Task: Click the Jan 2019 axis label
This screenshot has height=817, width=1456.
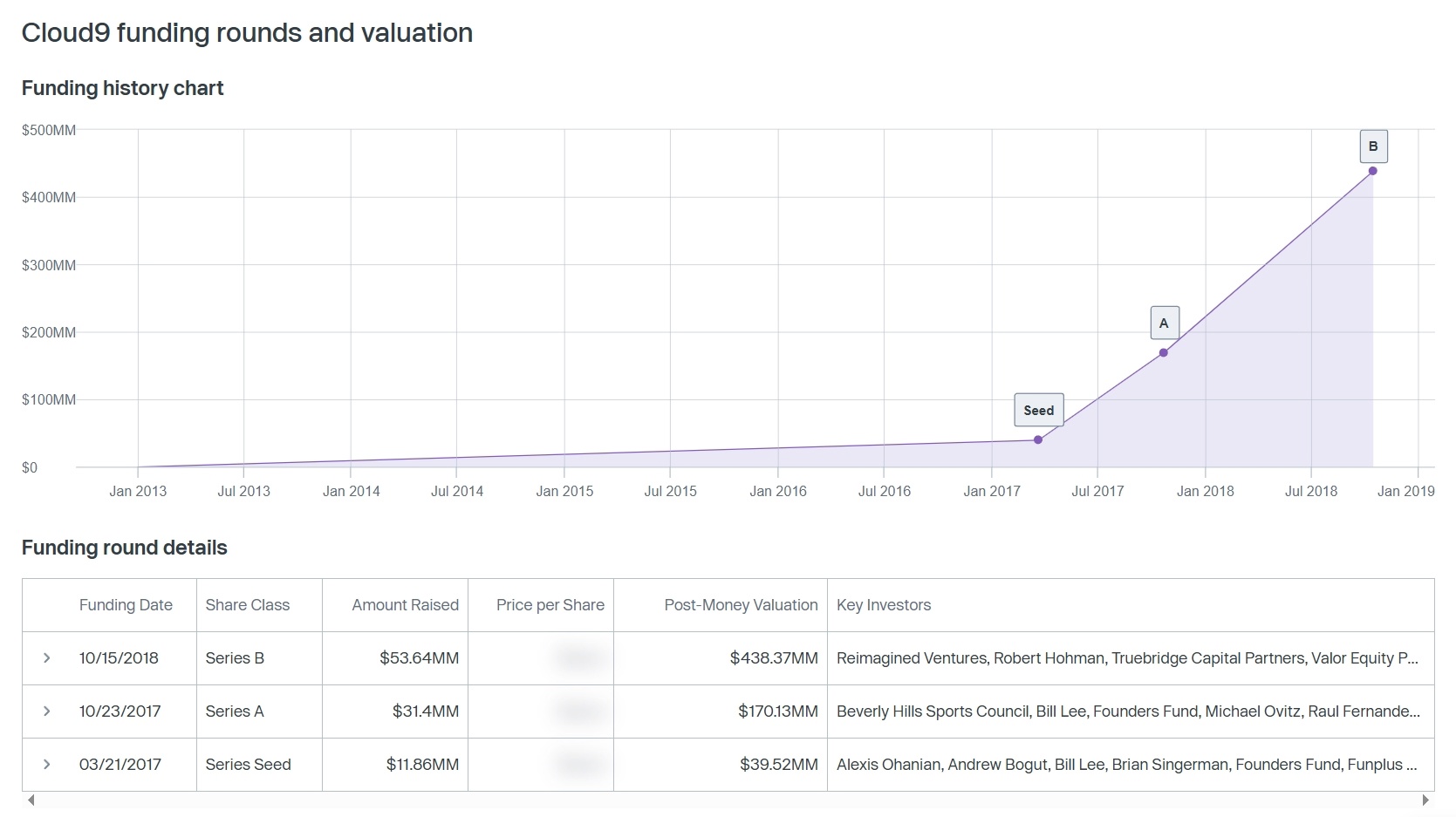Action: 1406,492
